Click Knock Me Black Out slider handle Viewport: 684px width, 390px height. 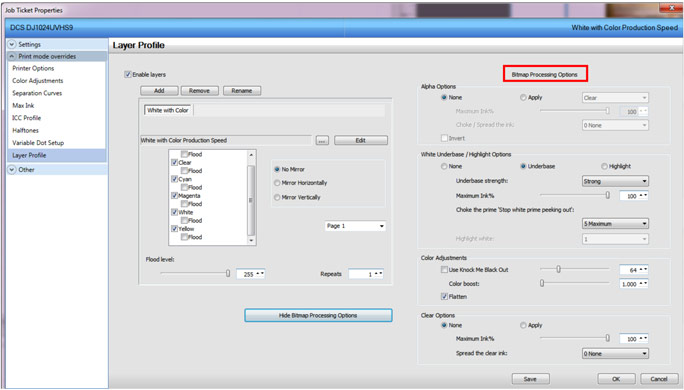pyautogui.click(x=558, y=269)
